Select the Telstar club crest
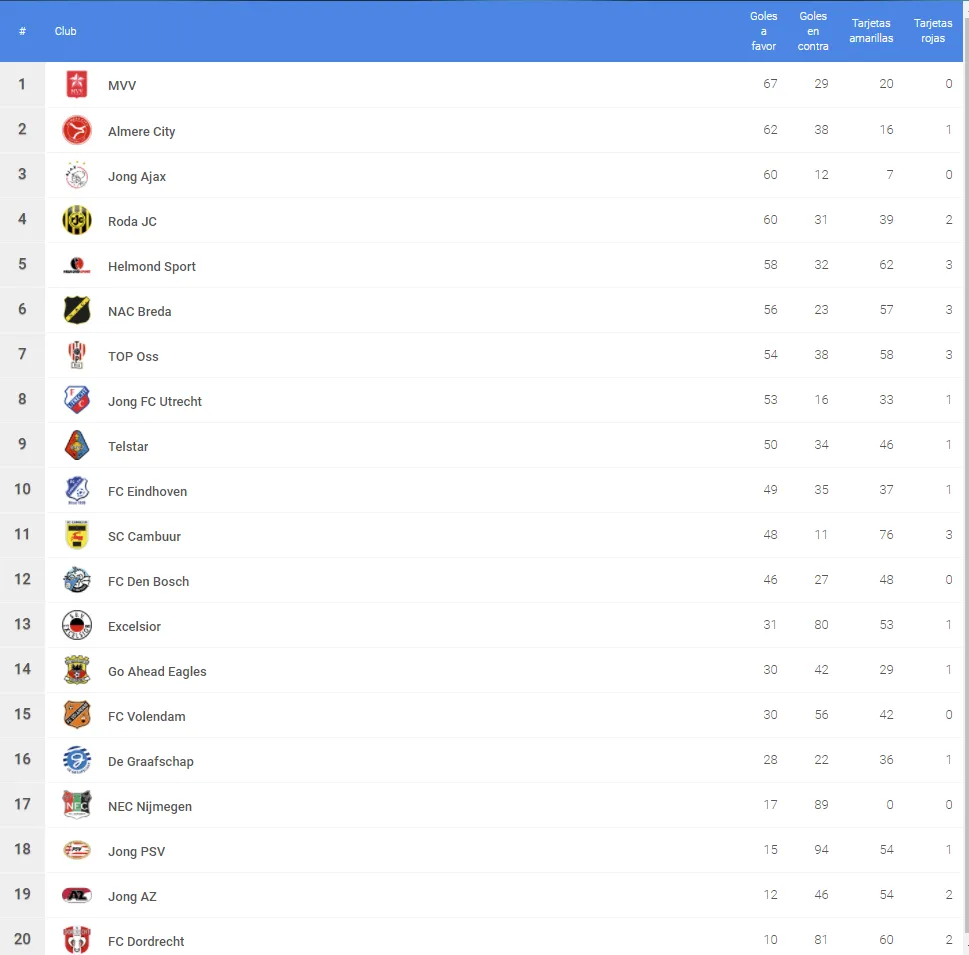Viewport: 969px width, 955px height. point(77,445)
